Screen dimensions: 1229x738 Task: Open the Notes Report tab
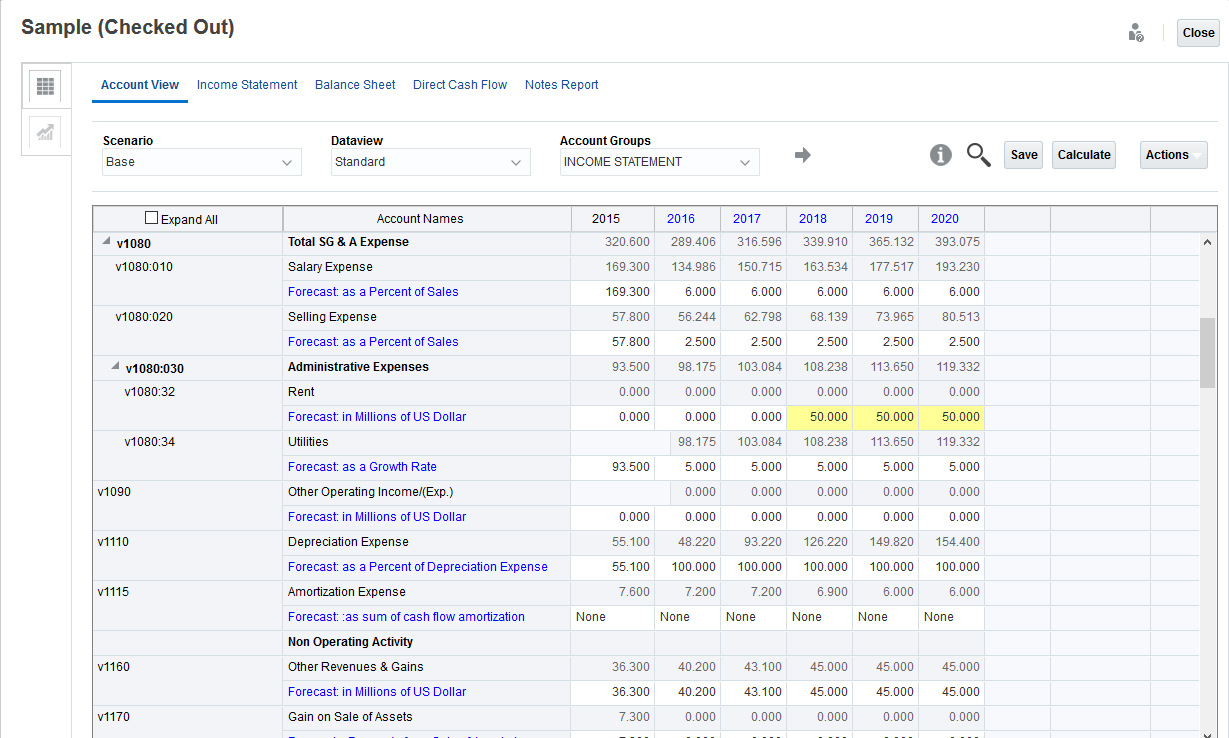point(562,85)
